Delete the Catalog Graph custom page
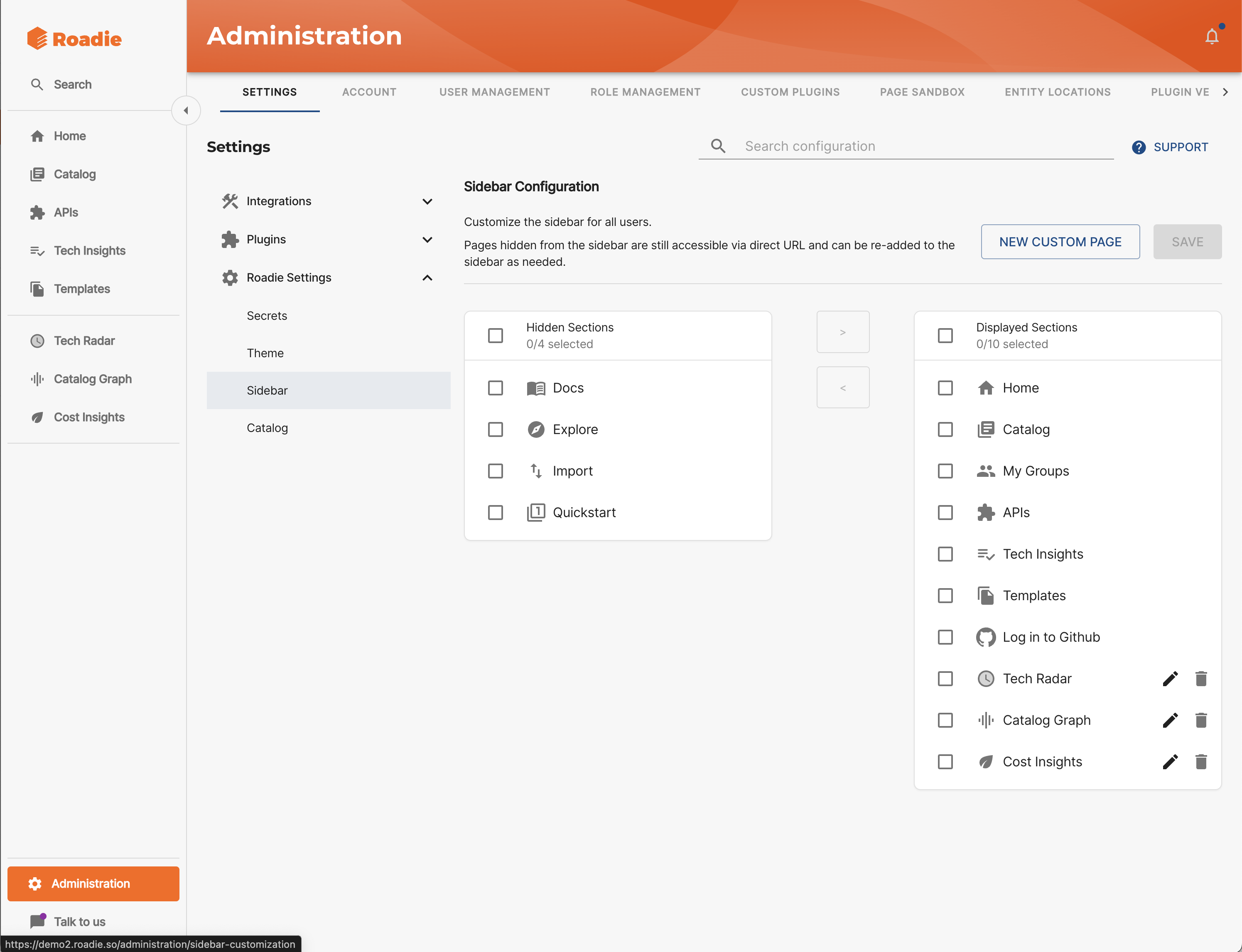The image size is (1242, 952). point(1200,720)
